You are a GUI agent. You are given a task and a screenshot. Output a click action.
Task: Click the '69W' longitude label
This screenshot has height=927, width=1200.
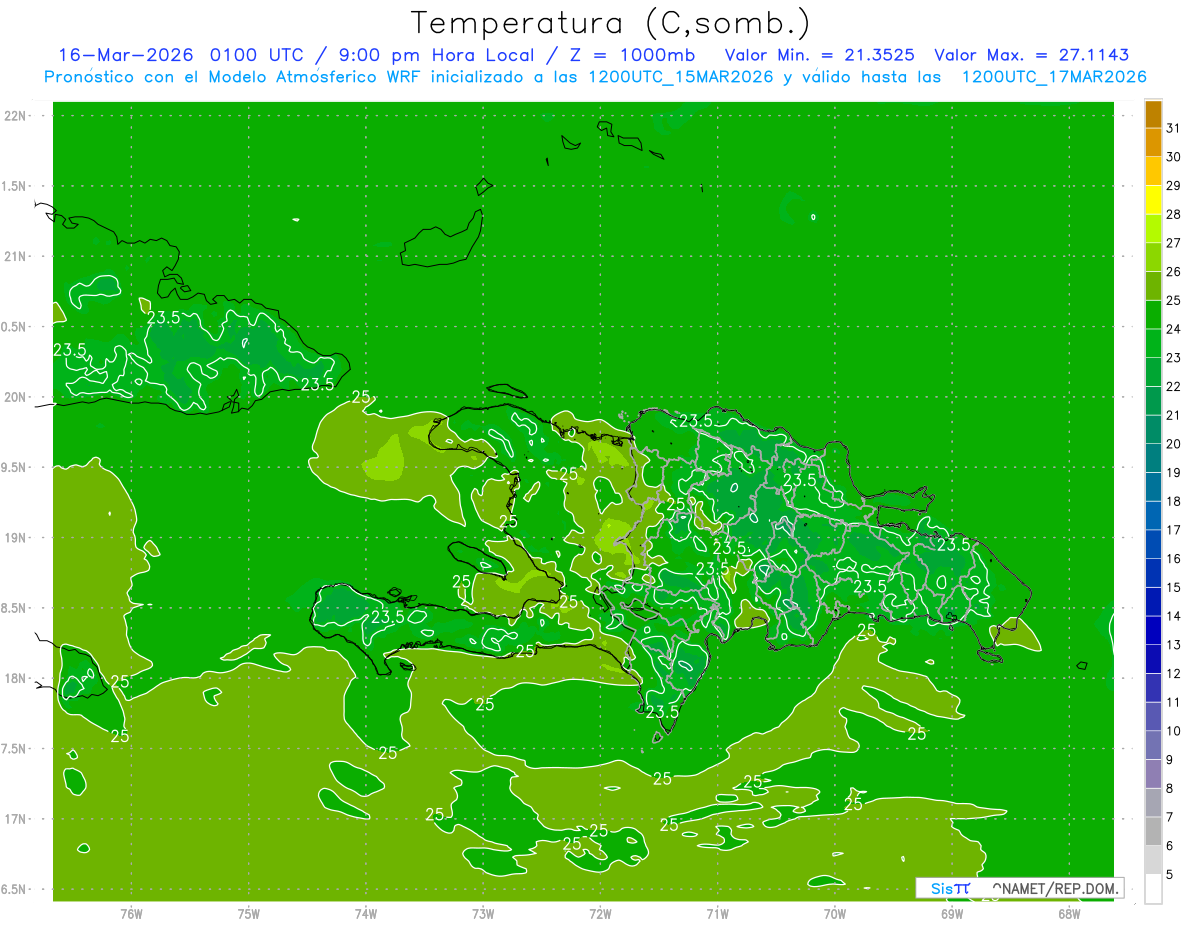[952, 914]
